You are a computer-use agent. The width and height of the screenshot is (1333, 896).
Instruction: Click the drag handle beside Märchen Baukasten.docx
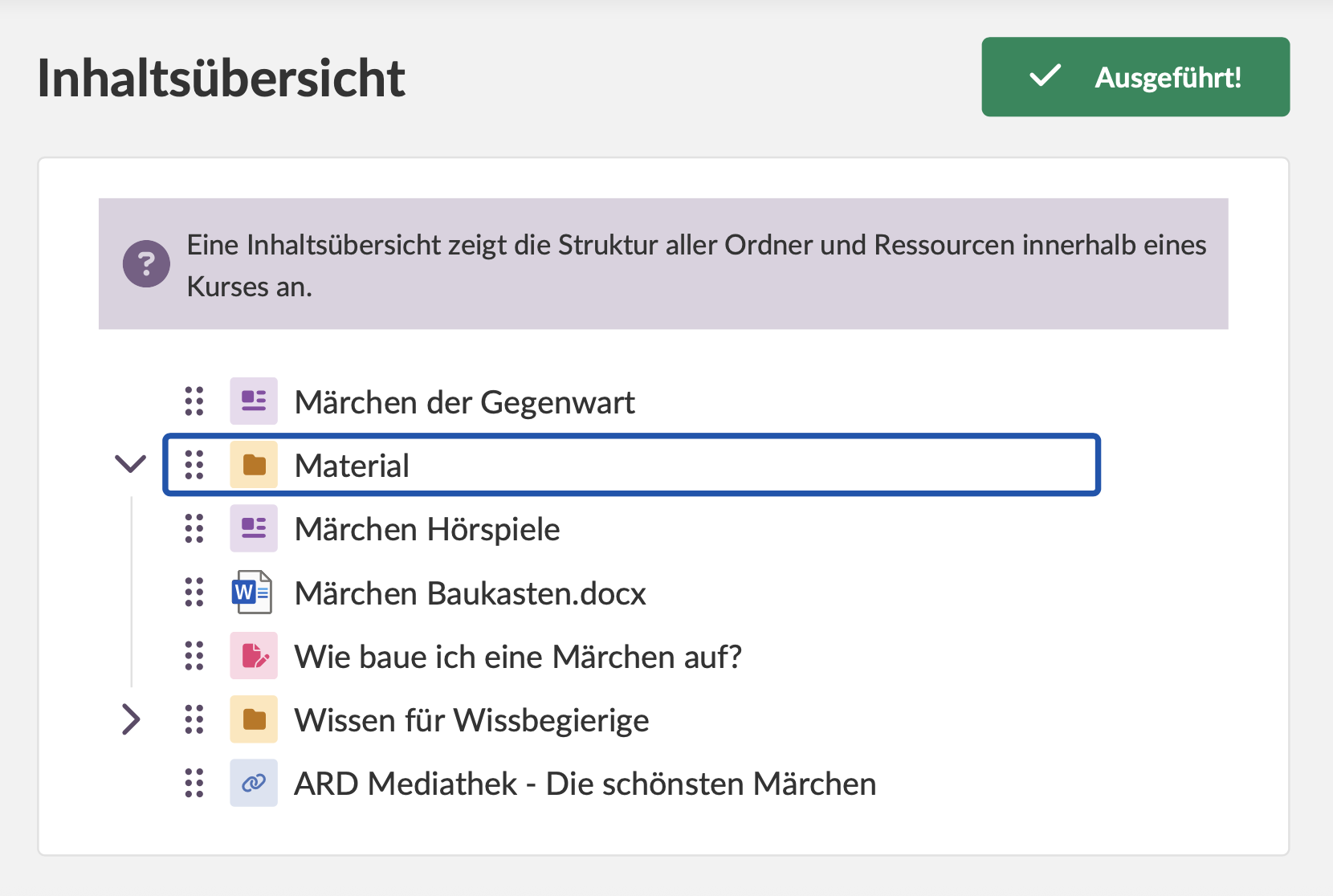tap(194, 593)
